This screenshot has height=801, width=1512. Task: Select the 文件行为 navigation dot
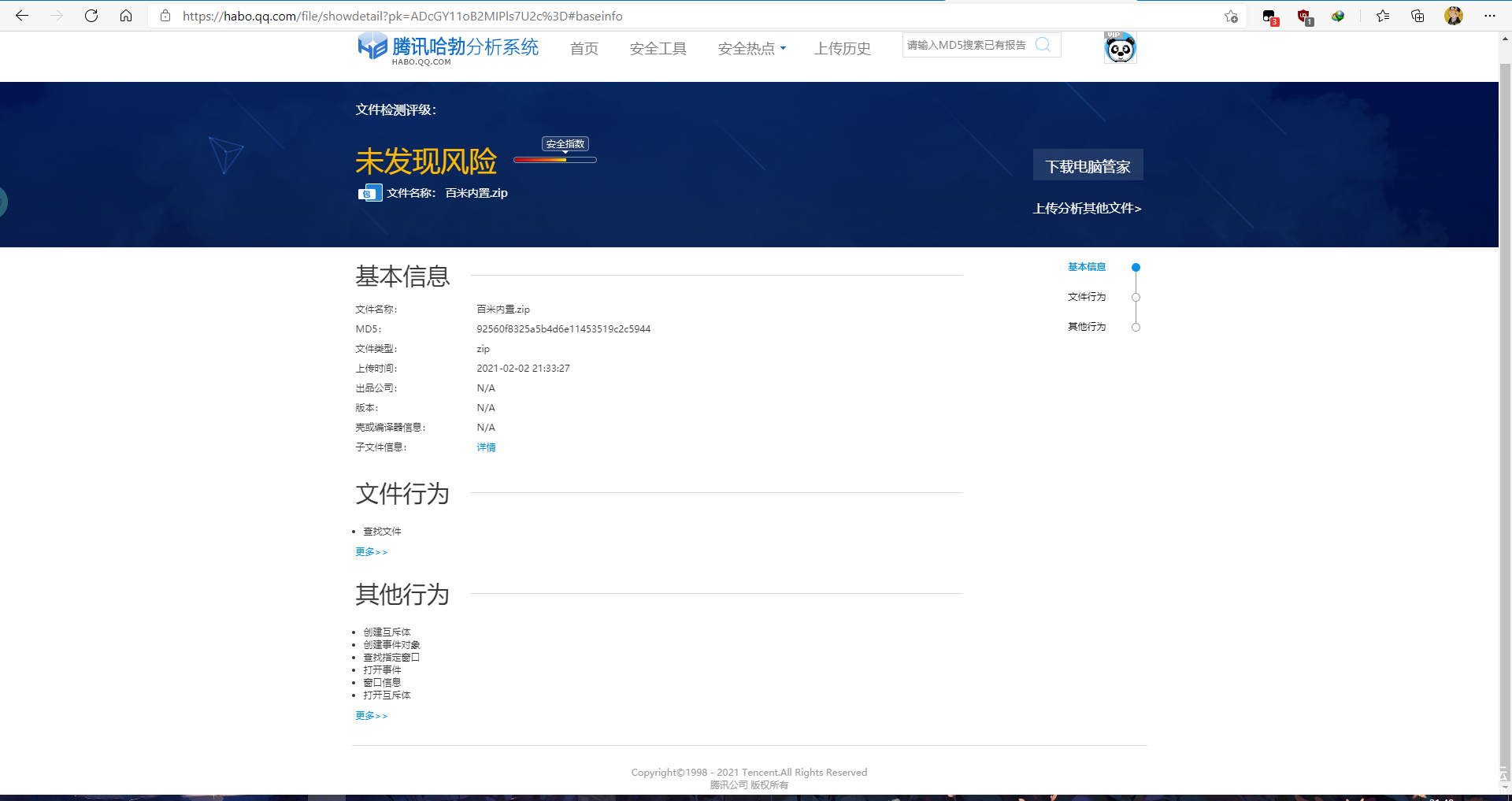1136,298
